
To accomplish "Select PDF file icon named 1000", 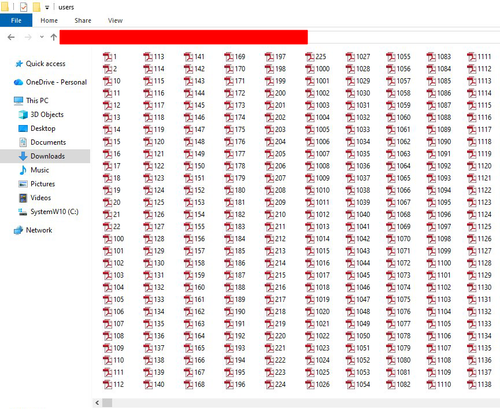I will tap(310, 69).
